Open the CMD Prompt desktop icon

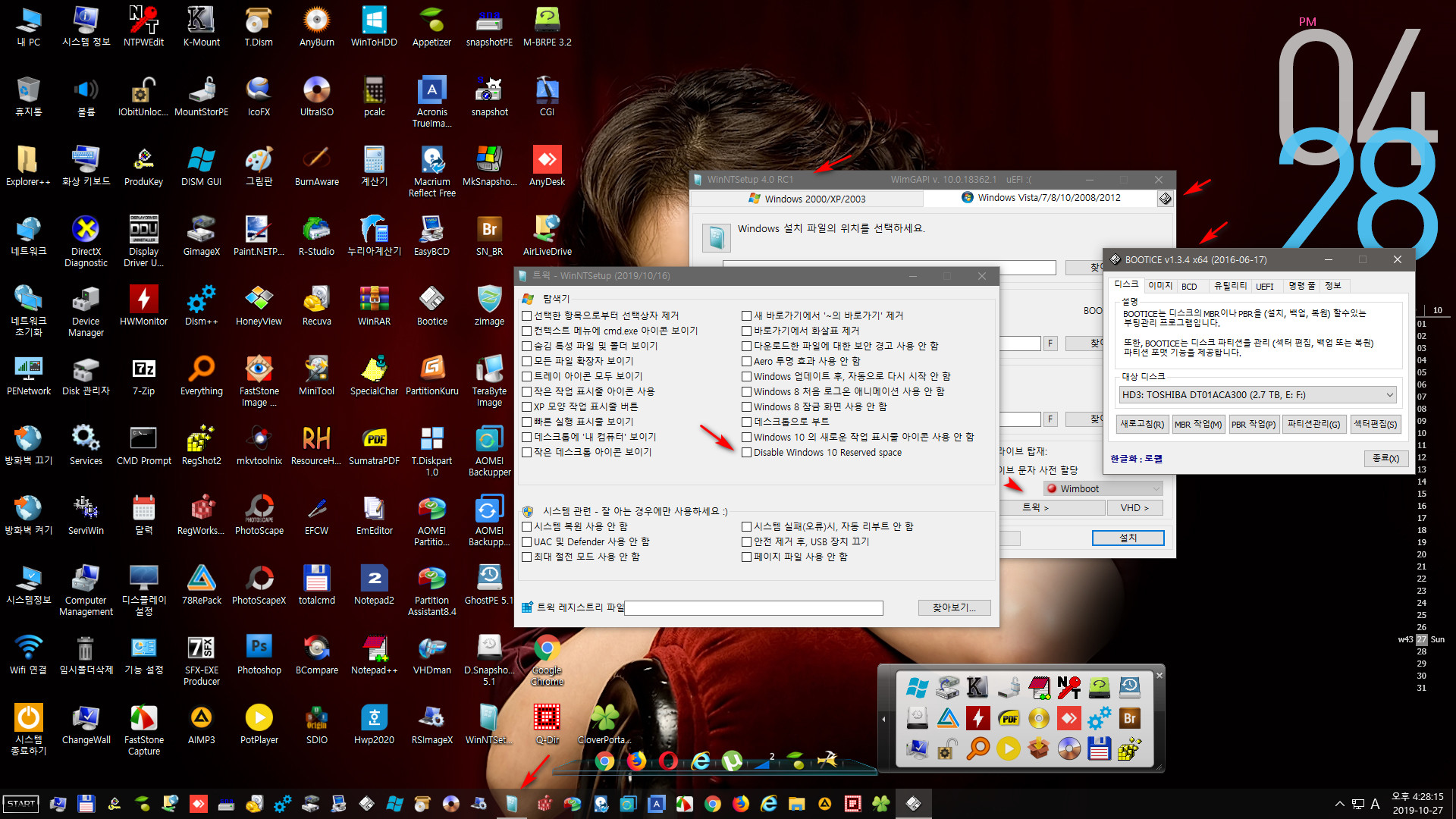pyautogui.click(x=143, y=445)
